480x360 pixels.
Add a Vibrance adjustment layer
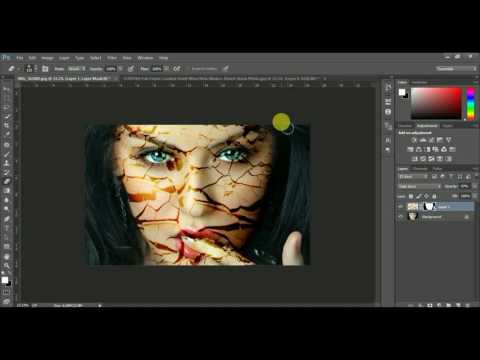pyautogui.click(x=449, y=140)
